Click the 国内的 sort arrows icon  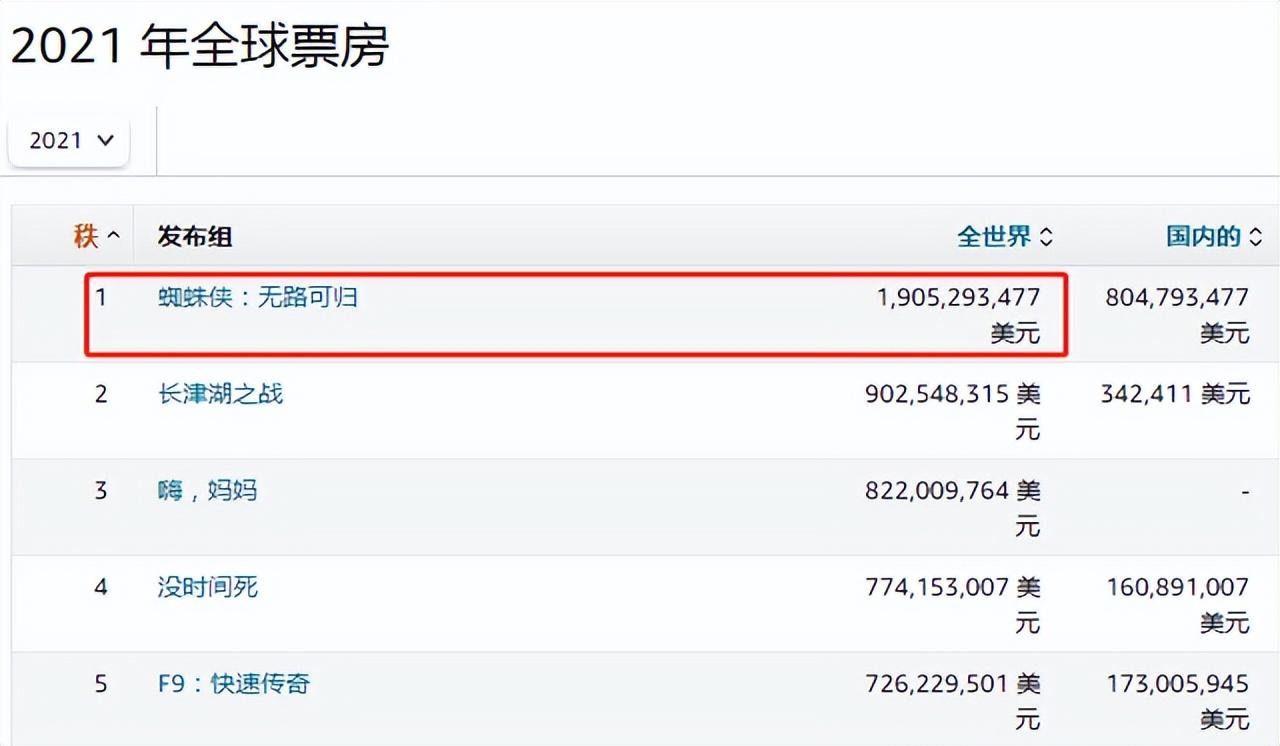click(x=1256, y=237)
